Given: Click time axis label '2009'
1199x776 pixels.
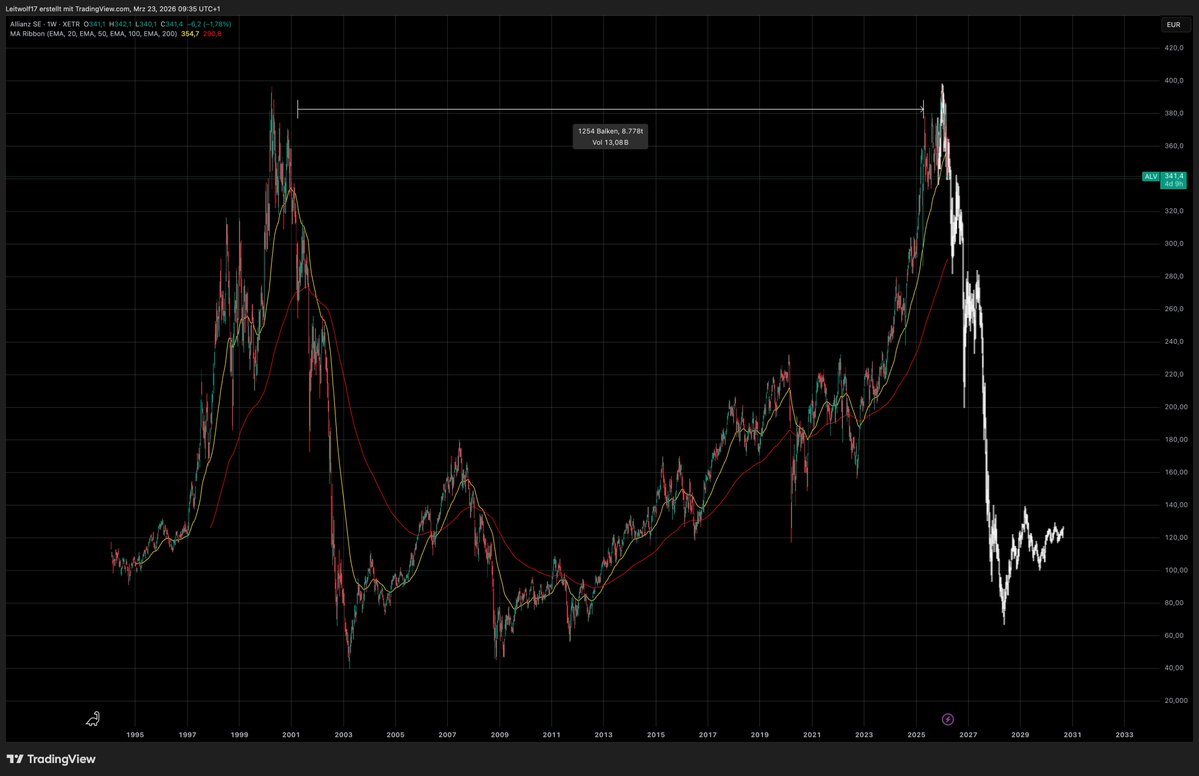Looking at the screenshot, I should point(499,735).
